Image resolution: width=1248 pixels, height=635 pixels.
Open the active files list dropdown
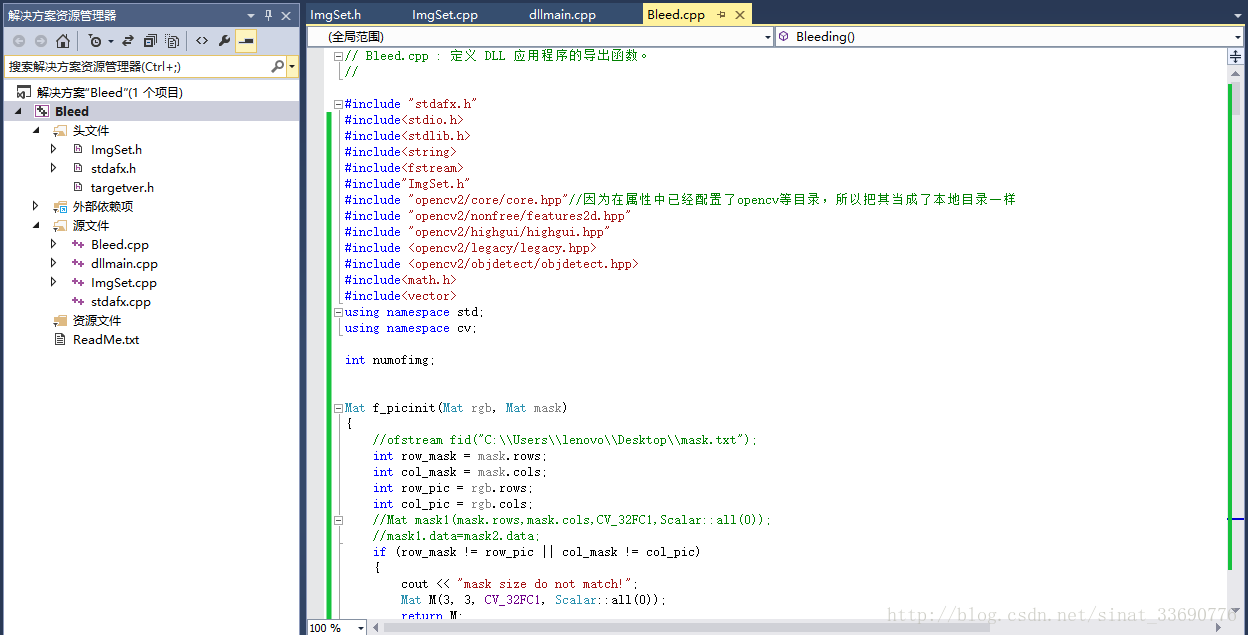(1237, 14)
